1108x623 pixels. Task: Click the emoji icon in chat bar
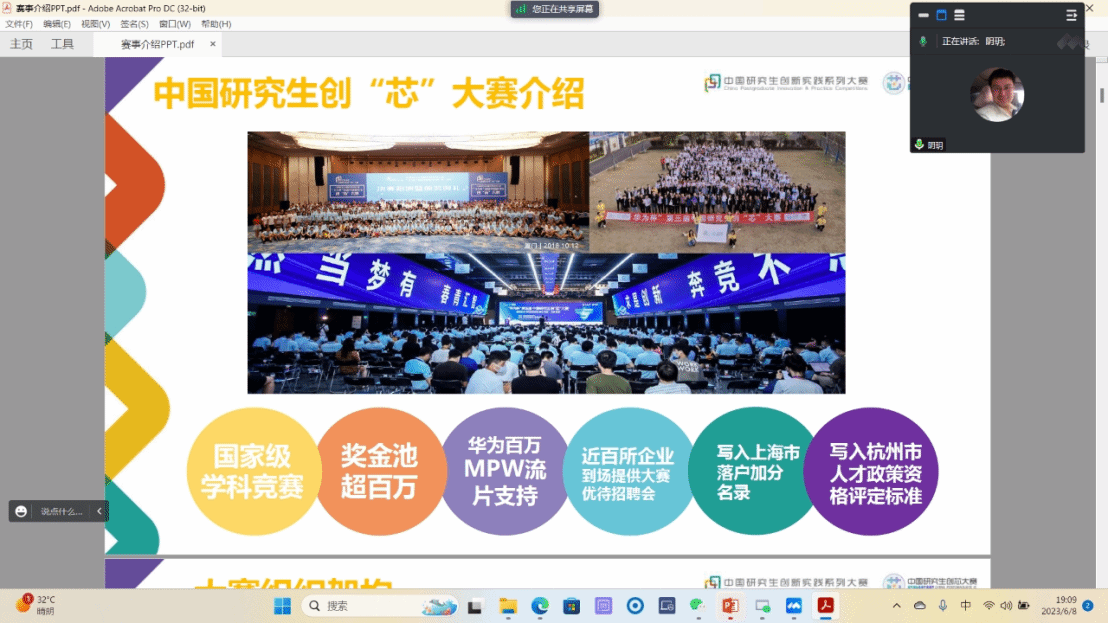point(21,511)
